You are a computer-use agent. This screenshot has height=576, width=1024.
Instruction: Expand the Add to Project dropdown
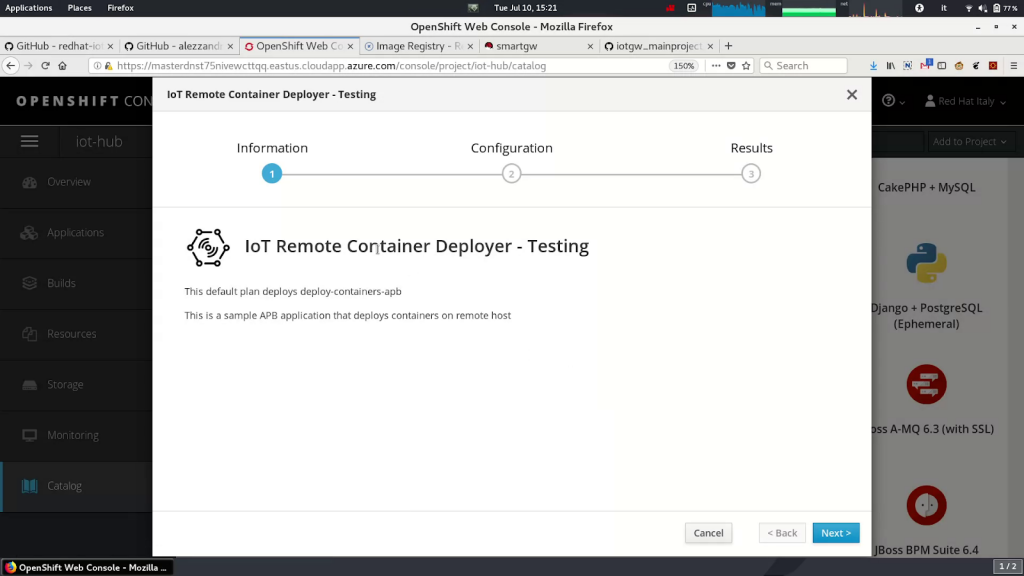[969, 142]
